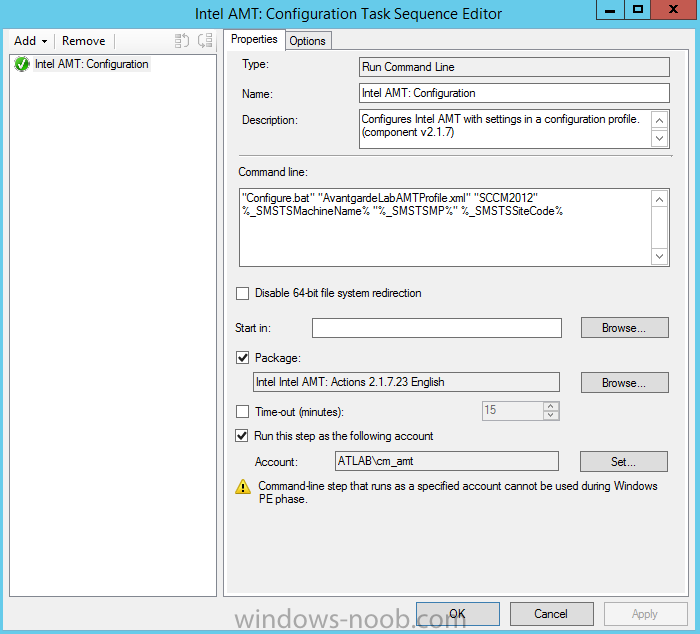Click the yellow warning icon
The image size is (700, 634).
(243, 487)
